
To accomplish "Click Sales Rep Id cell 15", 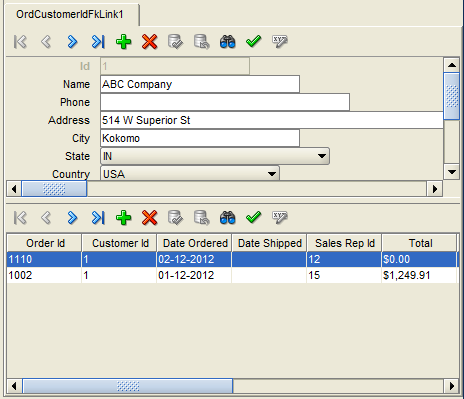I will (x=344, y=275).
